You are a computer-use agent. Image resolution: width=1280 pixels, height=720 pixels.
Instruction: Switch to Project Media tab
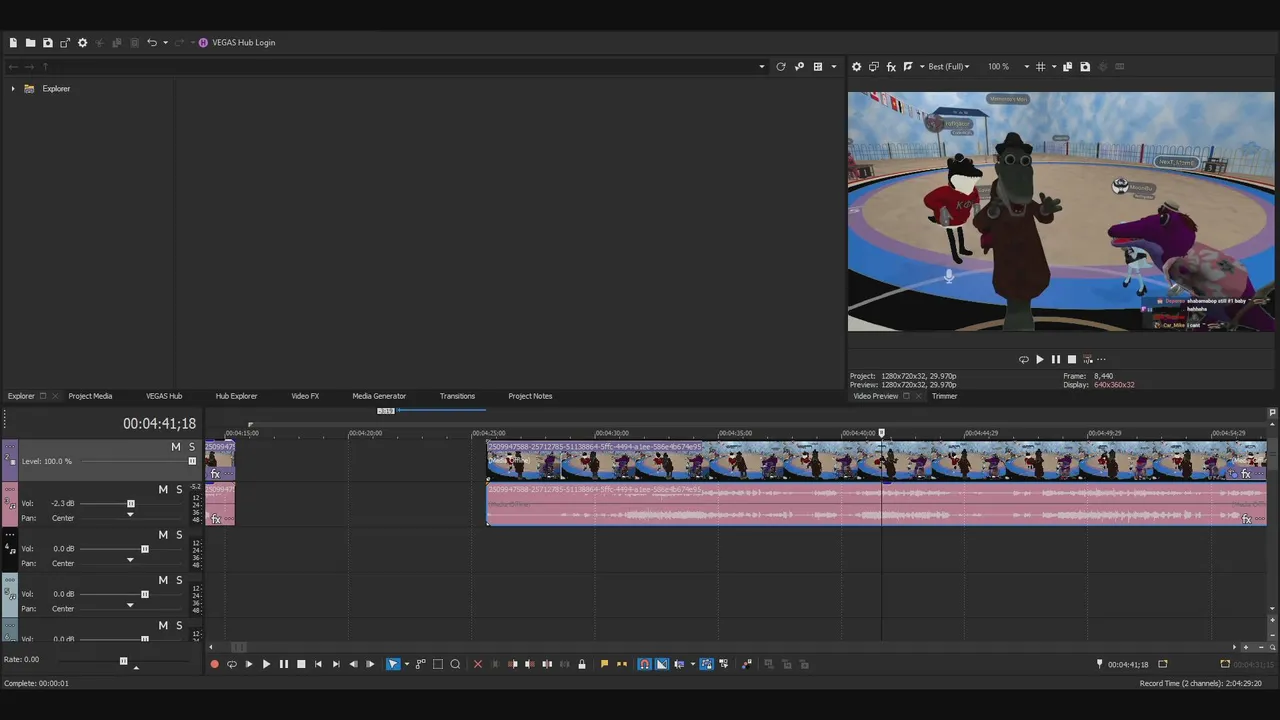pyautogui.click(x=90, y=396)
